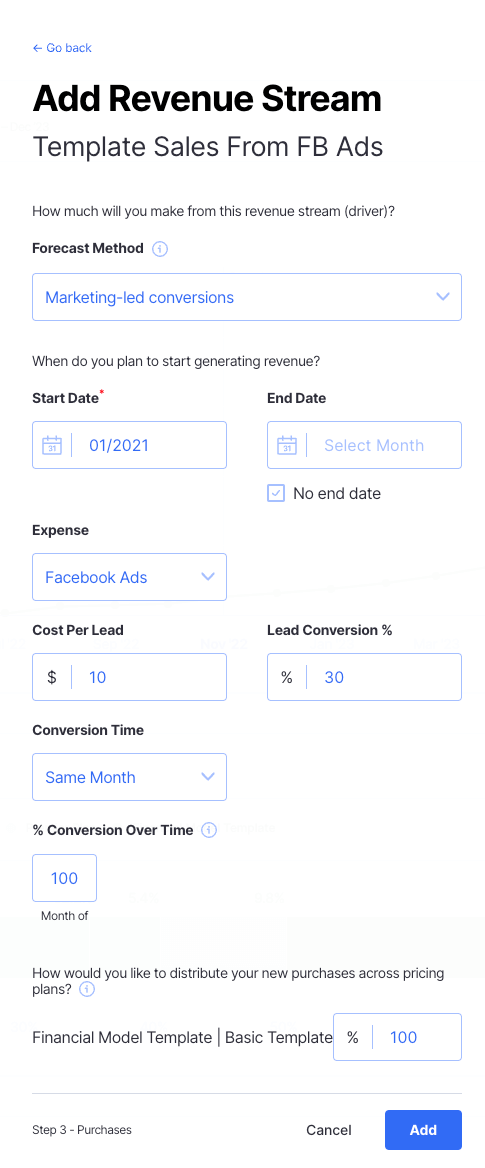Click the Start Date calendar icon
This screenshot has width=485, height=1168.
coord(51,445)
